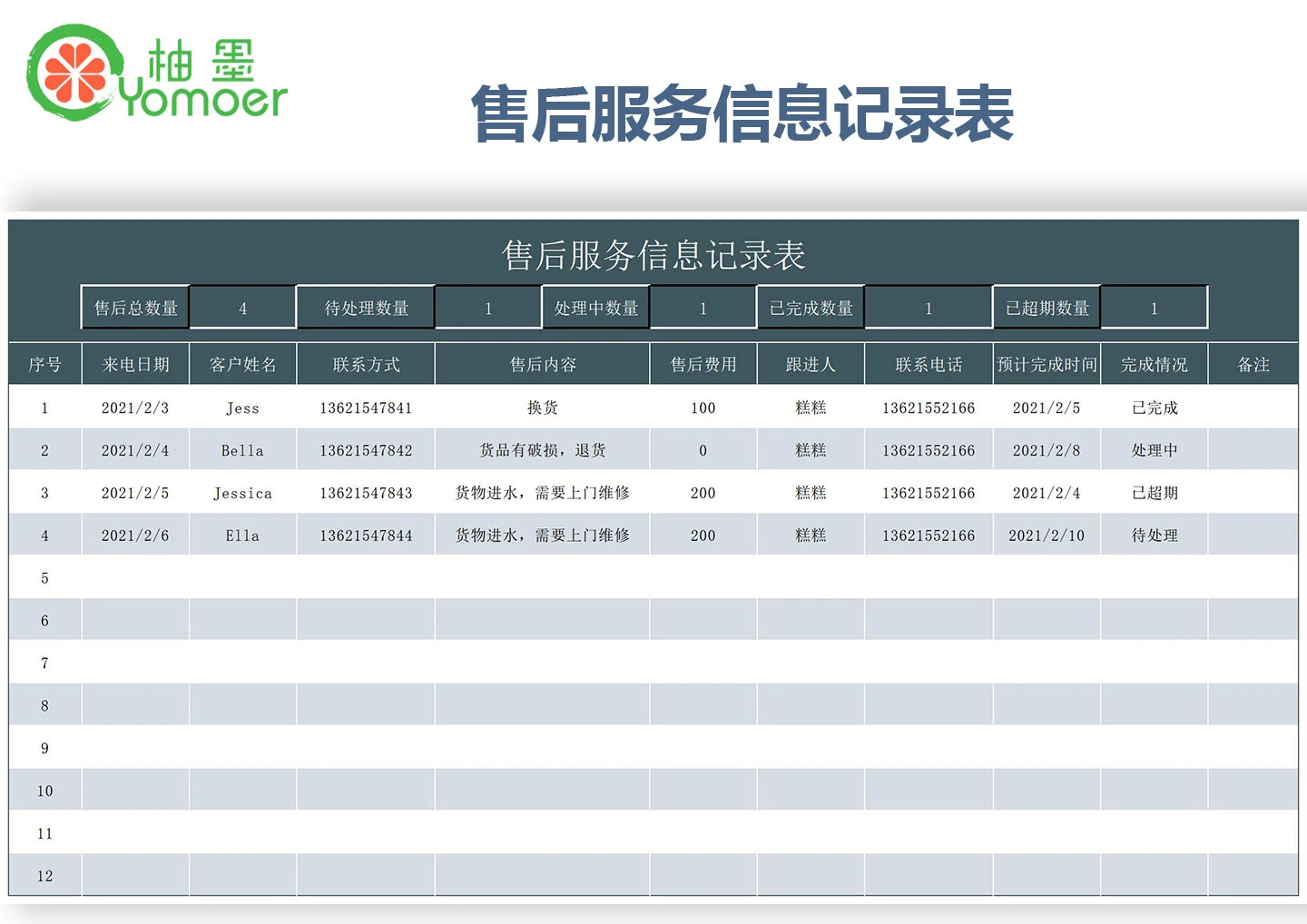The image size is (1307, 924).
Task: Click the 已完成数量 label cell
Action: 811,309
